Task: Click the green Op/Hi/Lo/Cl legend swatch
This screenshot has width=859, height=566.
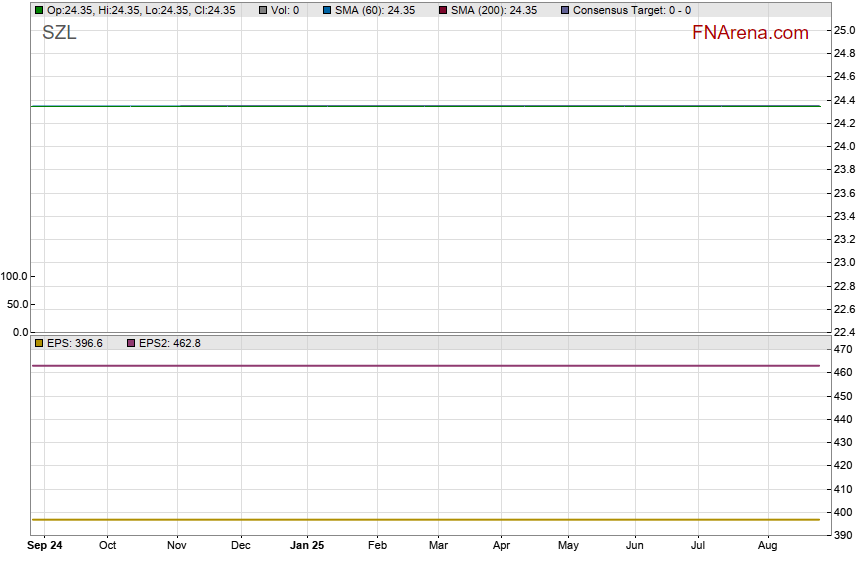Action: 39,10
